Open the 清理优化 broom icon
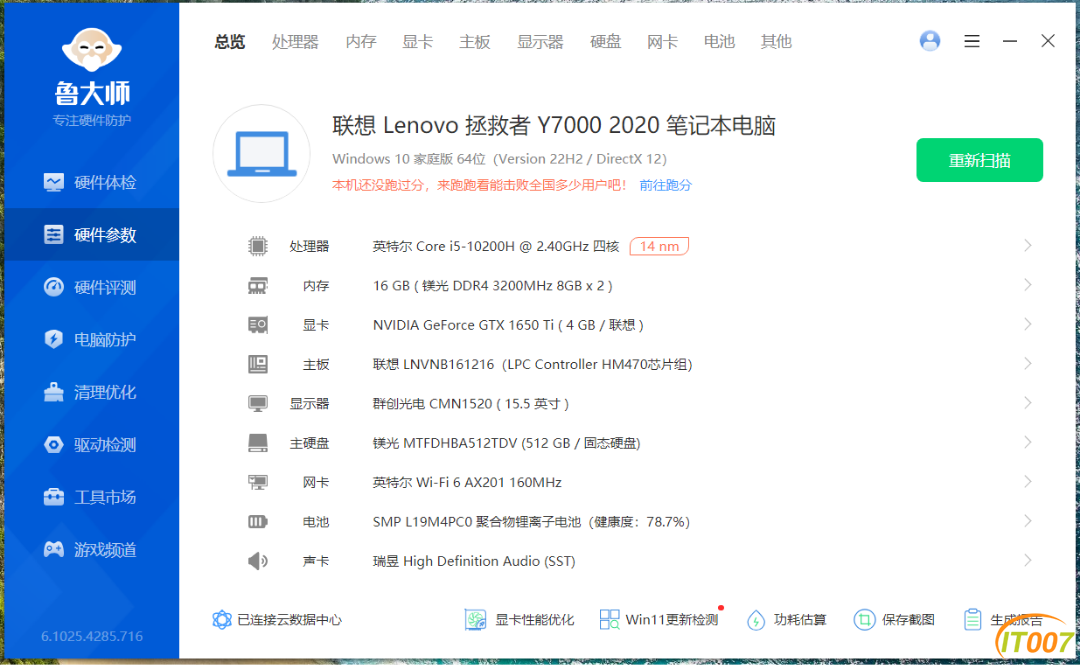This screenshot has height=665, width=1080. (54, 392)
